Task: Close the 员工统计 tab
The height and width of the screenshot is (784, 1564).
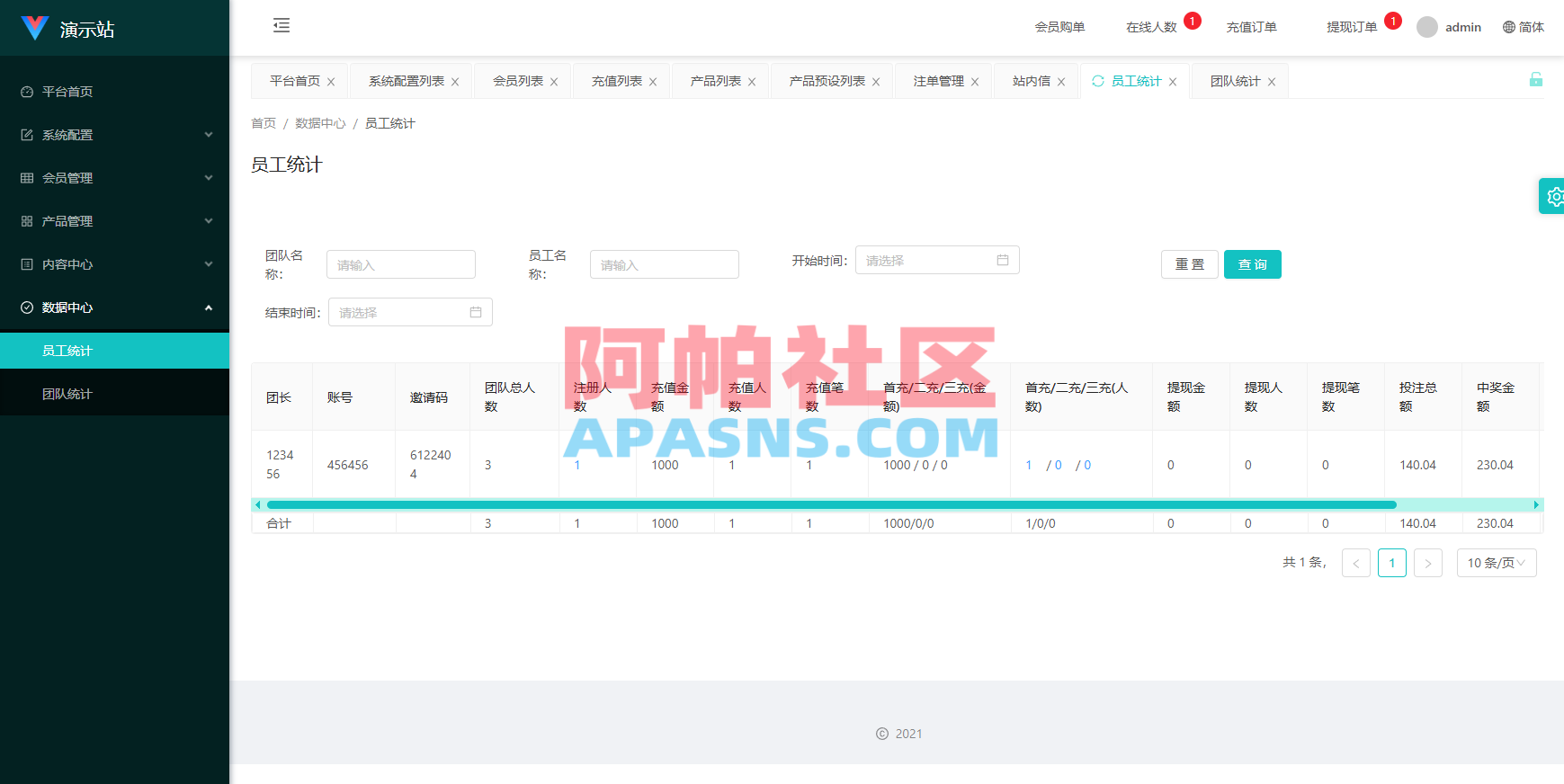Action: (1173, 82)
